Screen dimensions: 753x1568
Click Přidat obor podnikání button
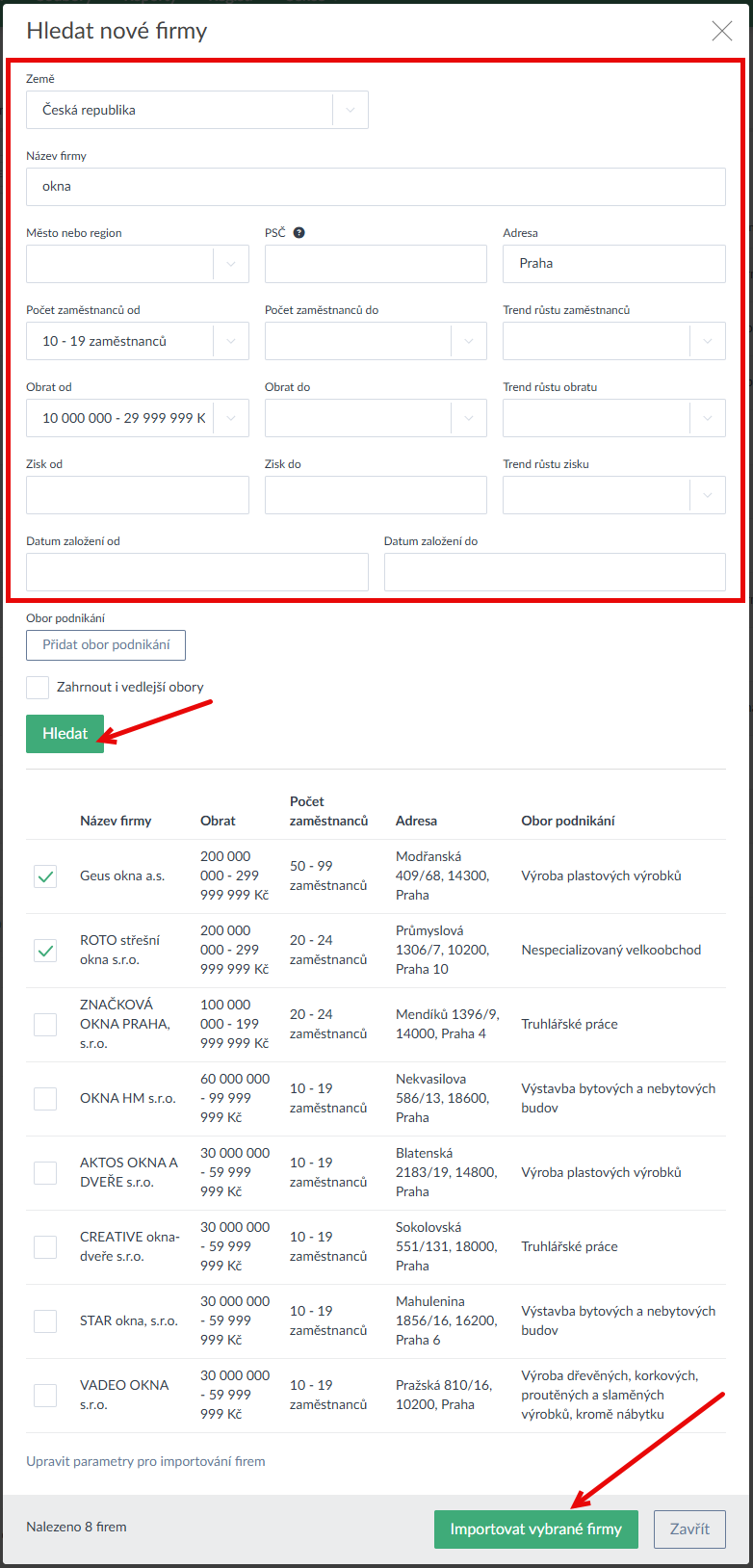(x=106, y=645)
